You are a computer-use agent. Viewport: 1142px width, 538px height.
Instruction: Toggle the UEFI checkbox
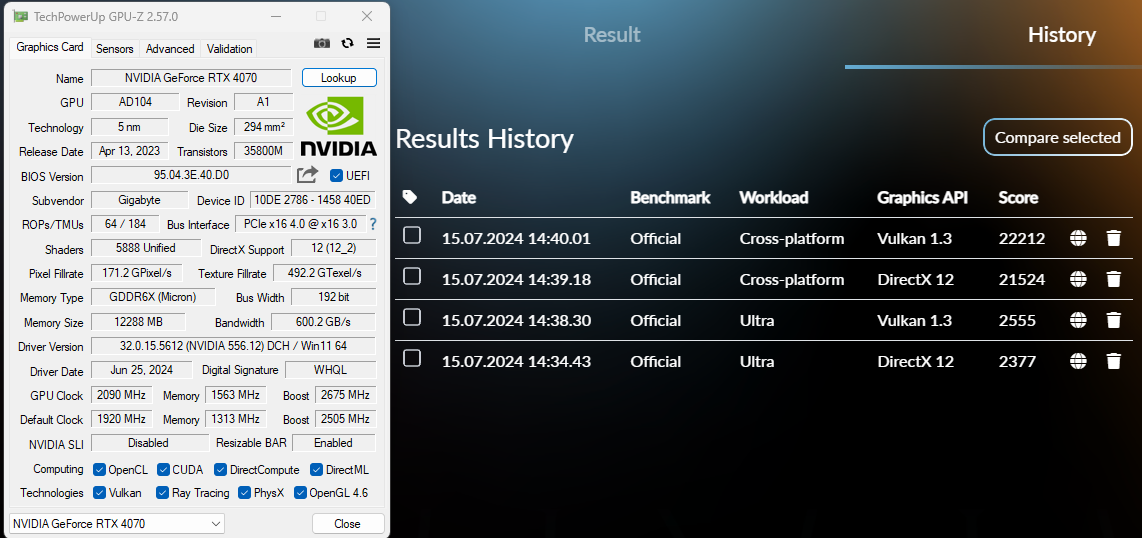click(336, 175)
